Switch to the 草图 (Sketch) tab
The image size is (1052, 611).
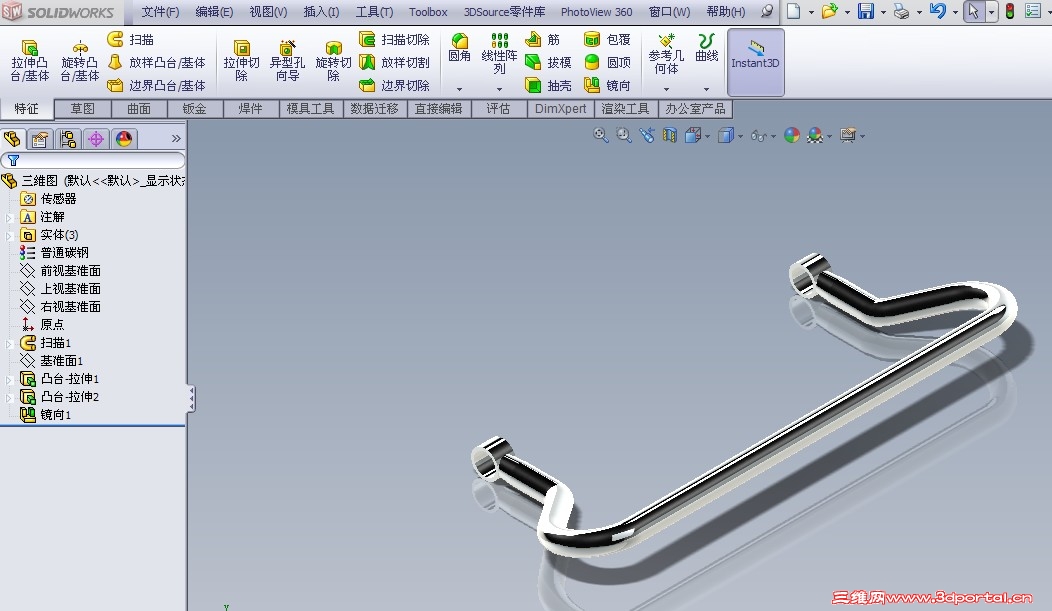click(x=83, y=109)
